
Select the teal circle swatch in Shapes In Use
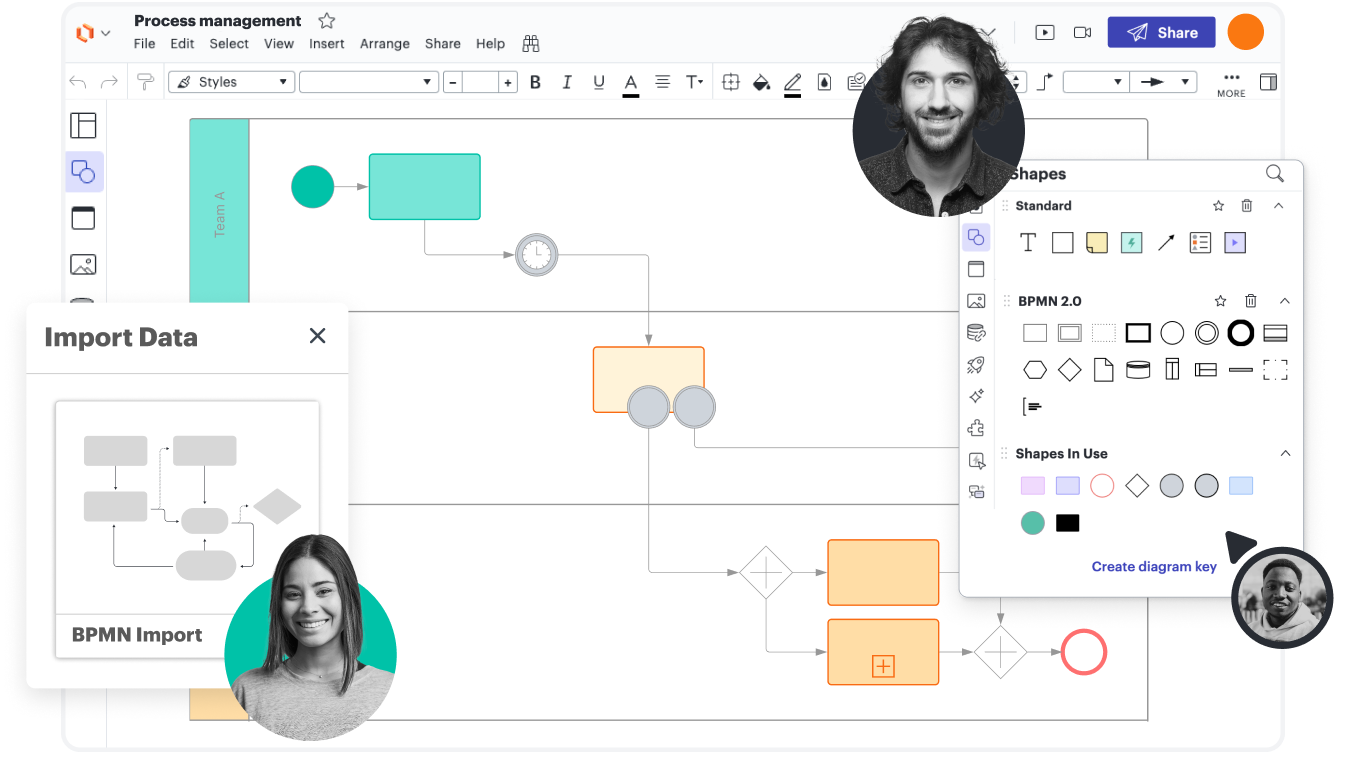[x=1032, y=523]
